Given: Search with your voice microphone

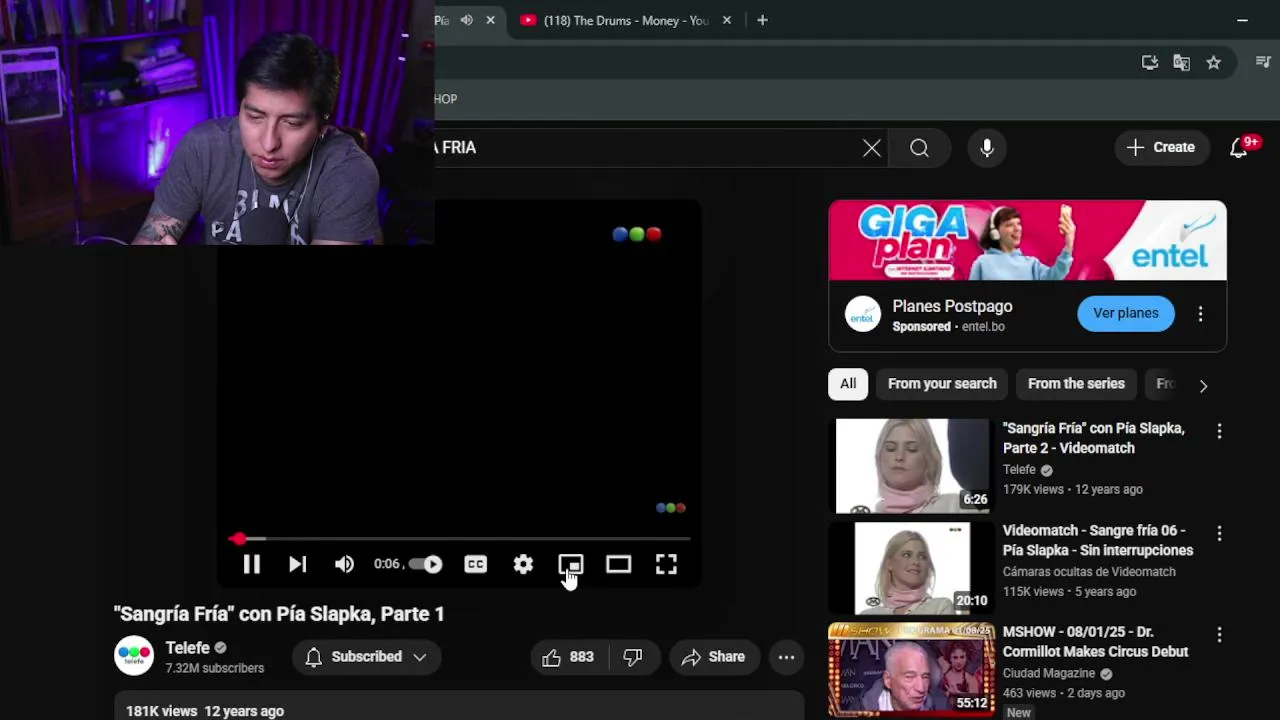Looking at the screenshot, I should [x=987, y=148].
